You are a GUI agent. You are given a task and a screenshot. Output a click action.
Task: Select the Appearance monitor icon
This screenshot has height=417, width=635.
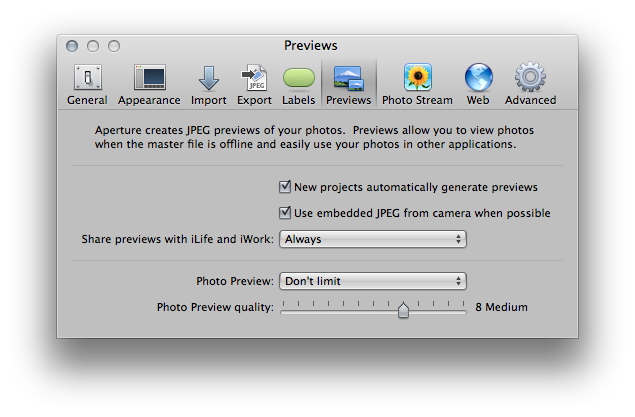tap(150, 77)
